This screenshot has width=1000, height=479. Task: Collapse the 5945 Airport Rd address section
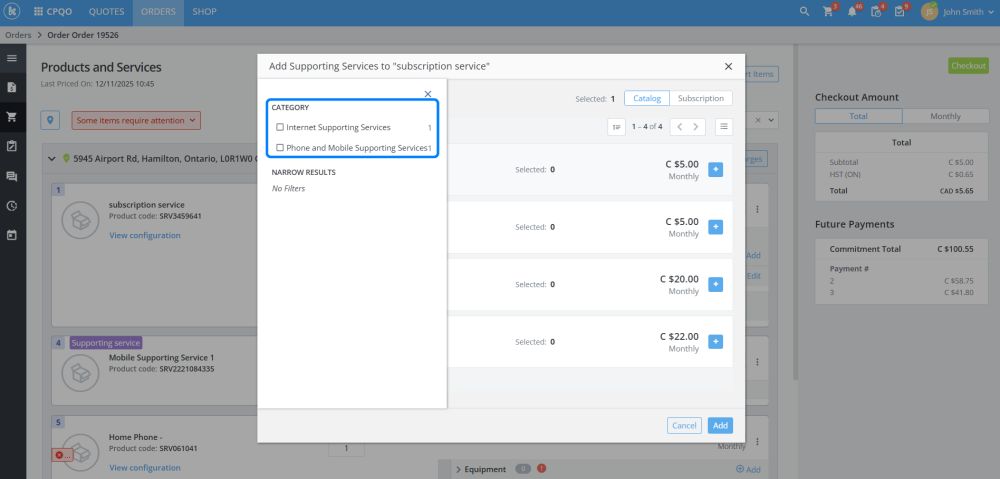(52, 158)
